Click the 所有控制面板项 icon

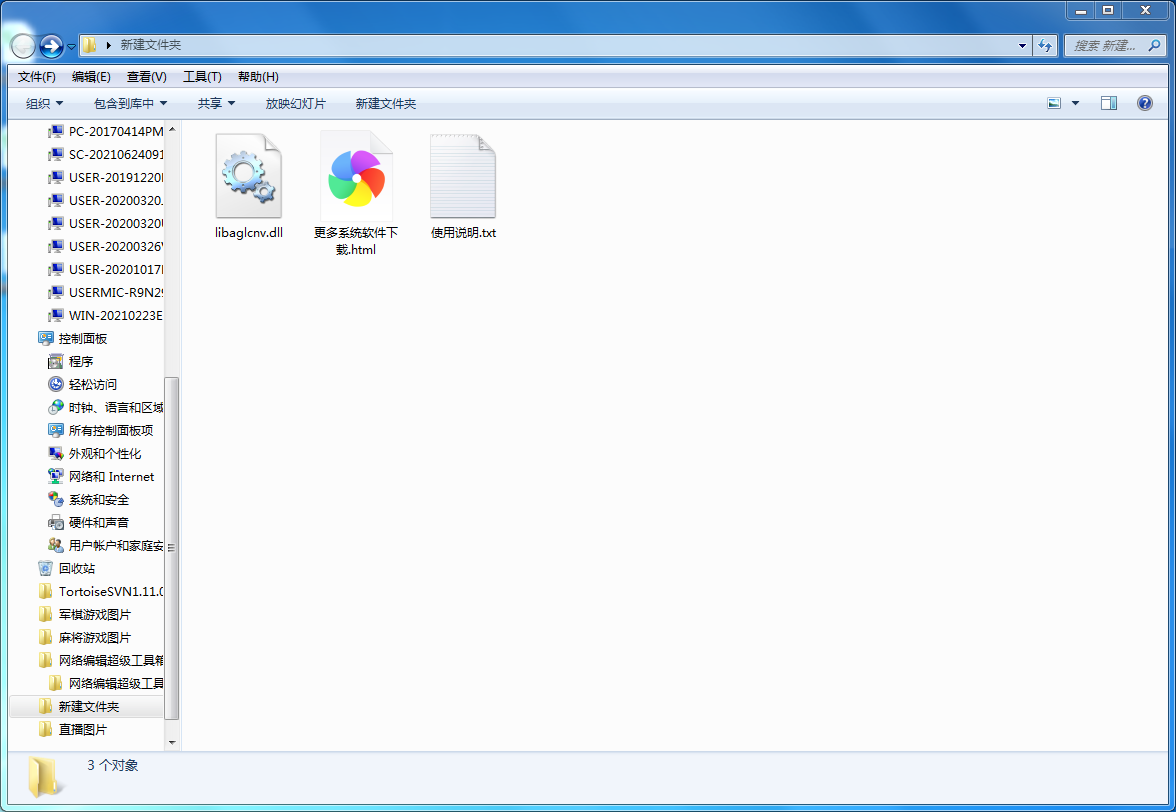pyautogui.click(x=56, y=430)
